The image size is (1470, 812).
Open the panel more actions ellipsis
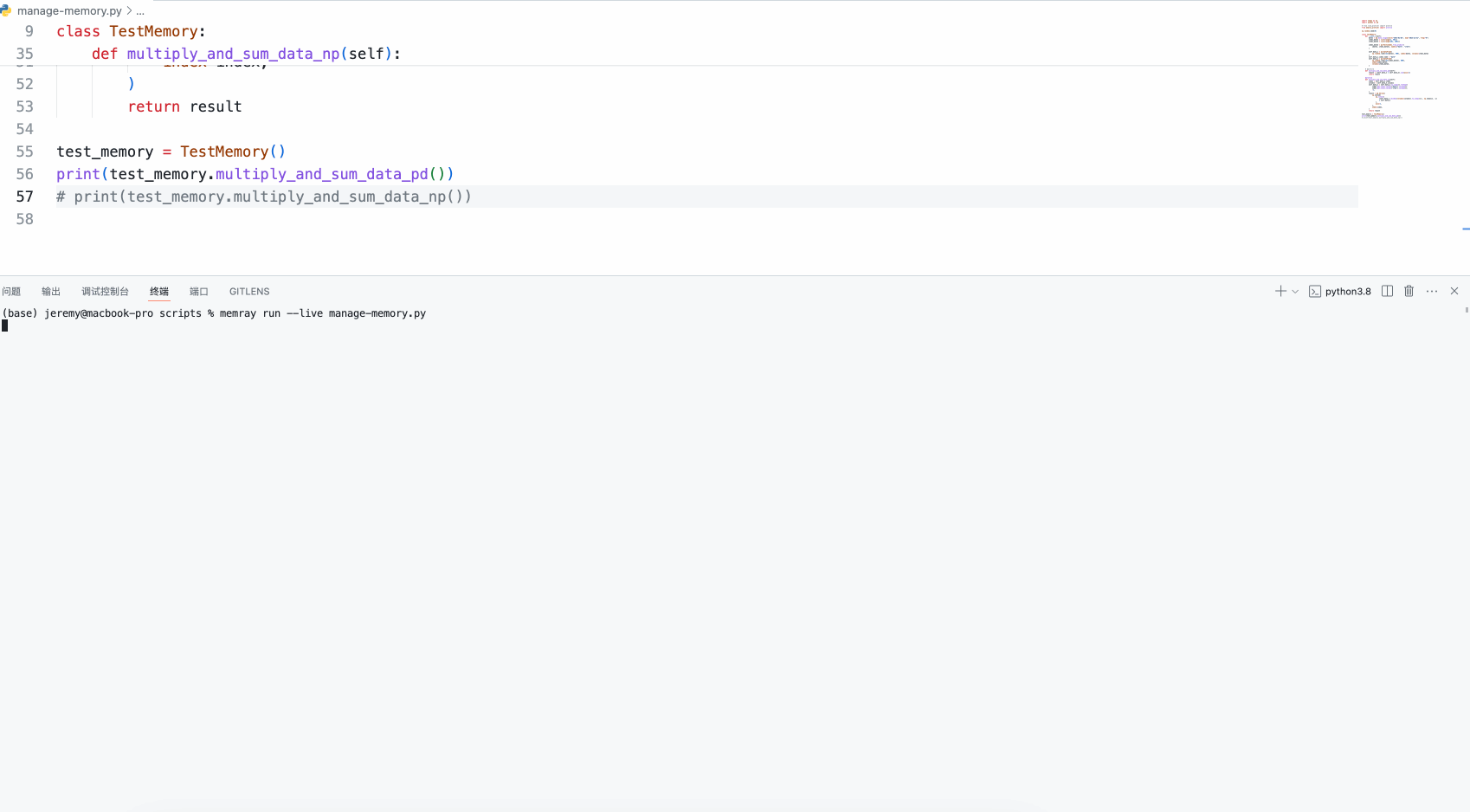[1432, 292]
